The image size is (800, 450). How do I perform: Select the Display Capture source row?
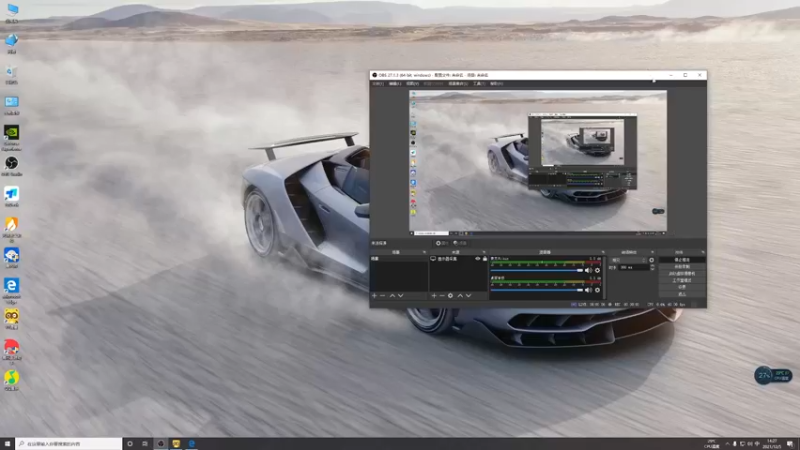(458, 259)
